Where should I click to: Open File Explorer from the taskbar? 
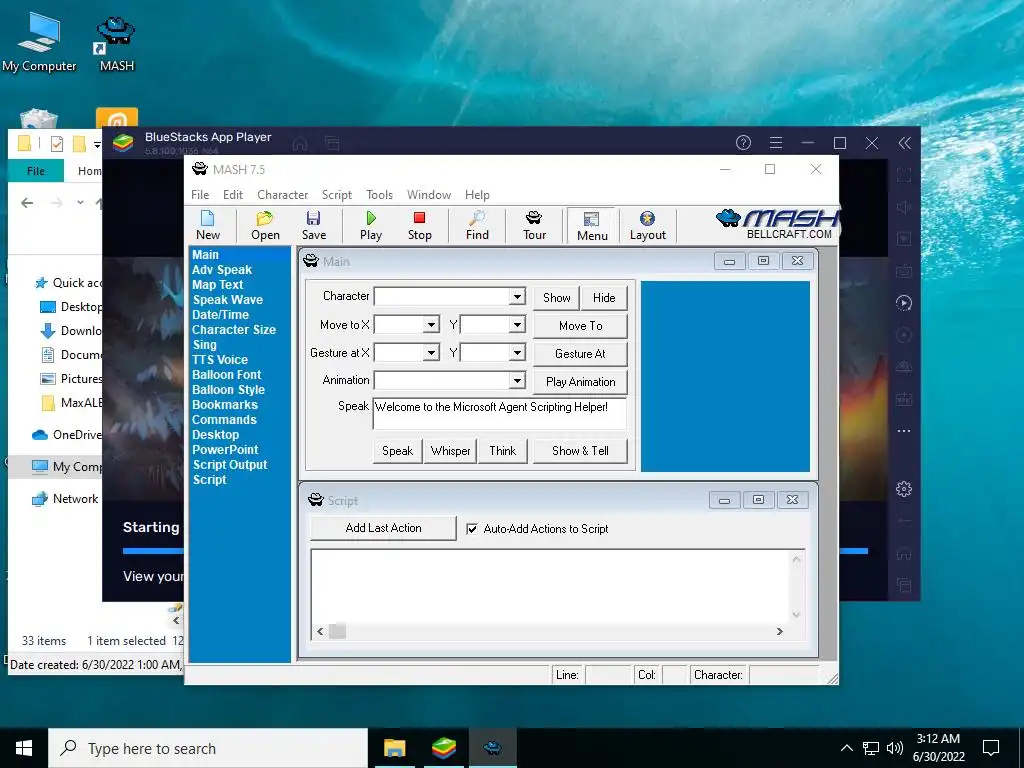coord(394,748)
